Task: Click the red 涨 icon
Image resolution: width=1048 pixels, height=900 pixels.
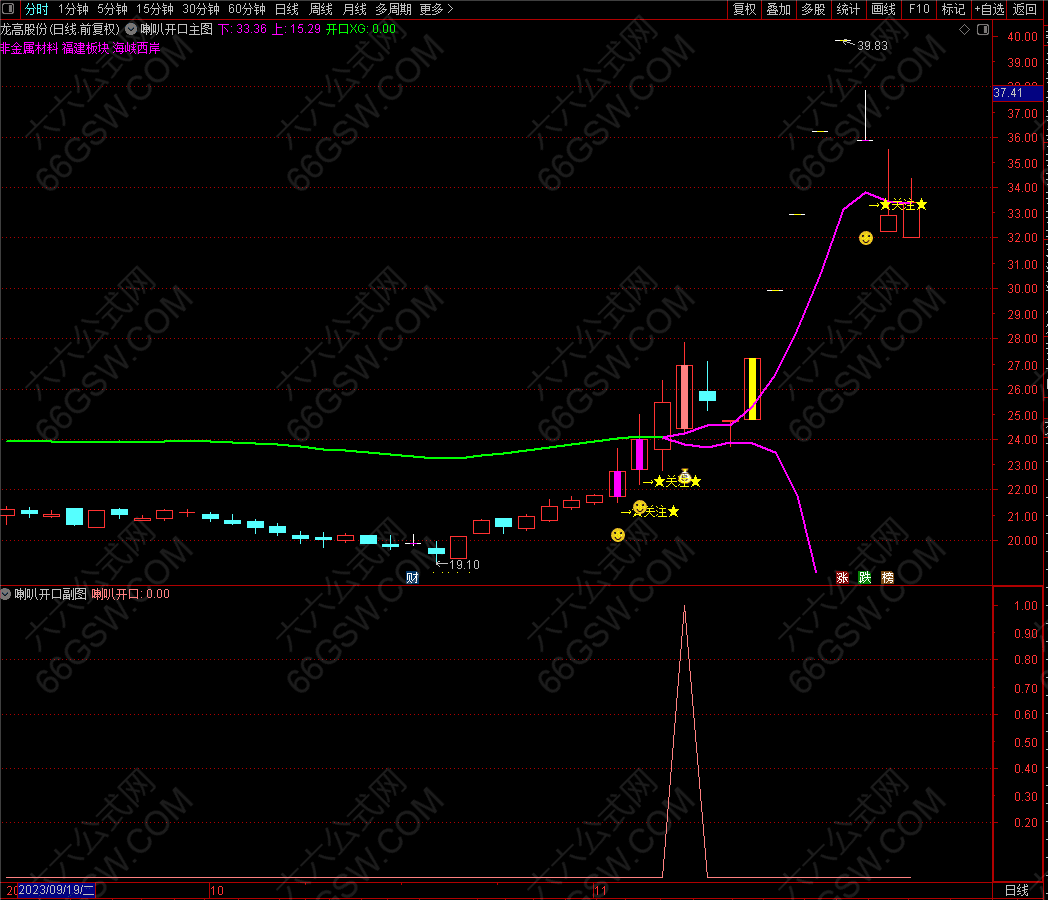Action: coord(842,577)
